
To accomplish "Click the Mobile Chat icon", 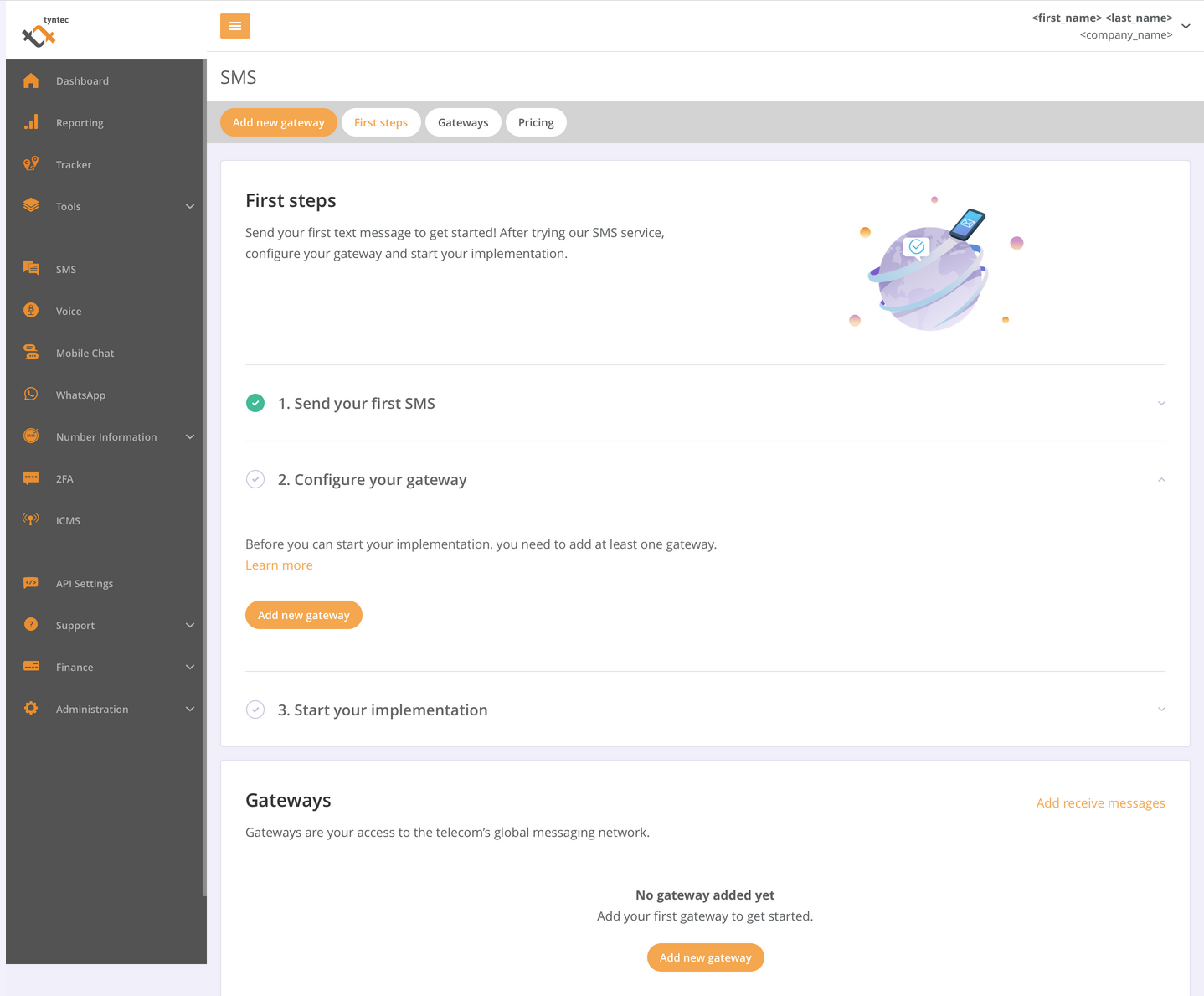I will tap(31, 352).
